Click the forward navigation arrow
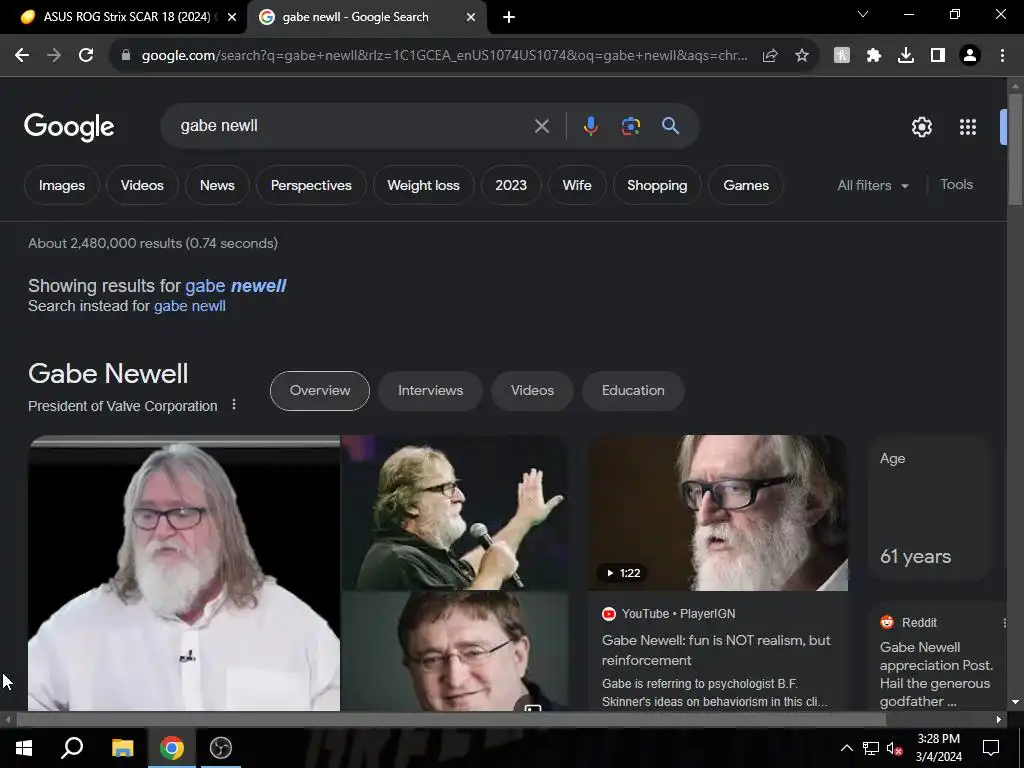 click(x=54, y=56)
